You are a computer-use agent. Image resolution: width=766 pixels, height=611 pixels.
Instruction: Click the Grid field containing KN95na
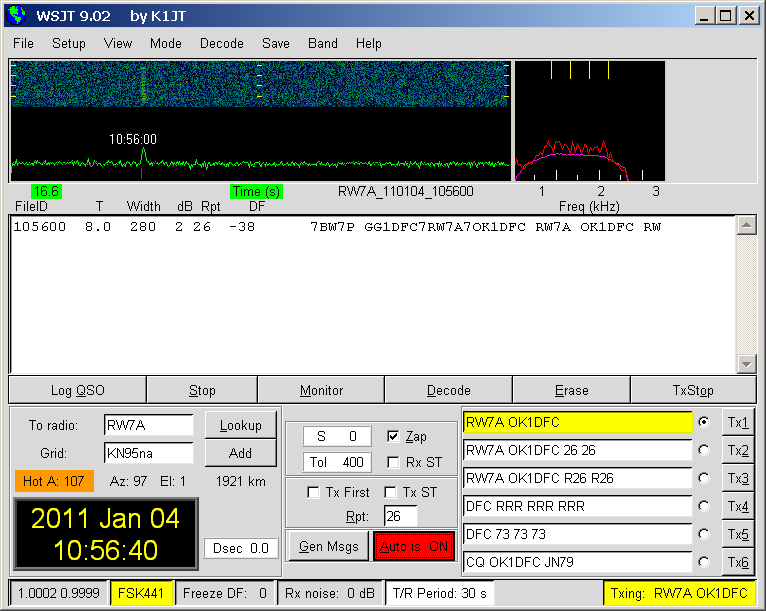[x=149, y=453]
